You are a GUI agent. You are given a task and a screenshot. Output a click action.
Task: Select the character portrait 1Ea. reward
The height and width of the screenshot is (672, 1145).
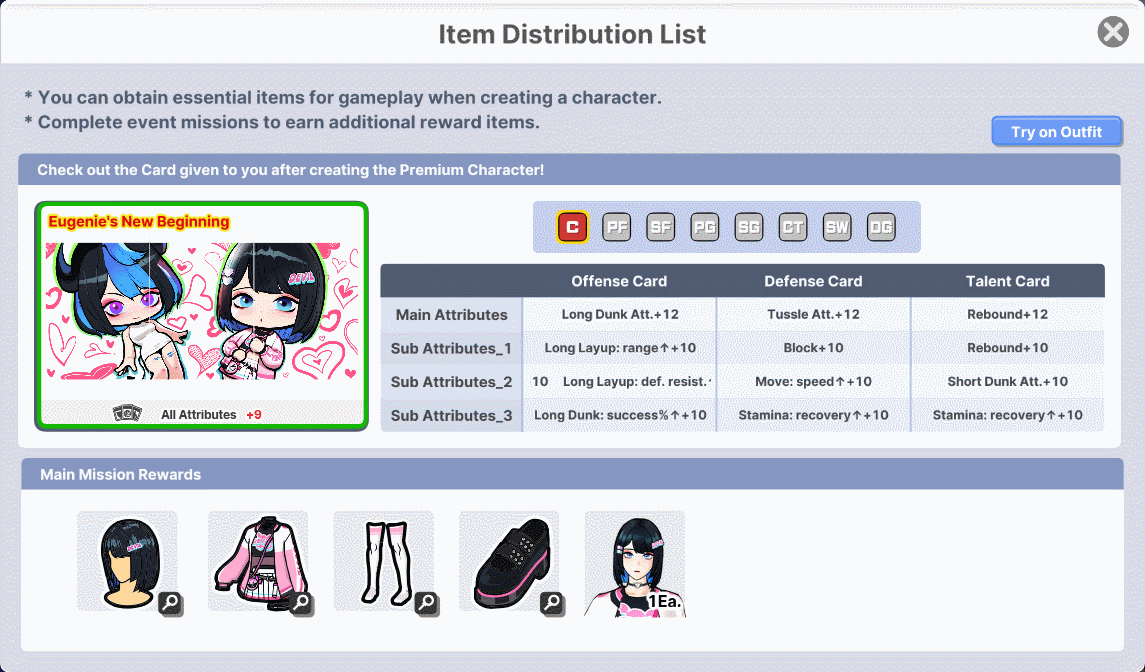pos(635,564)
